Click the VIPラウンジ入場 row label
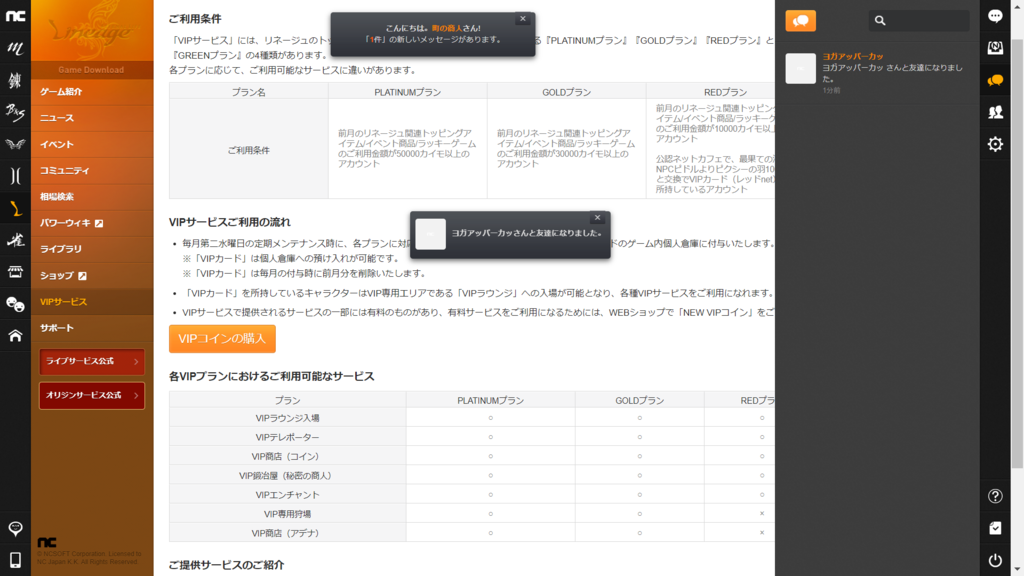1024x576 pixels. point(287,418)
